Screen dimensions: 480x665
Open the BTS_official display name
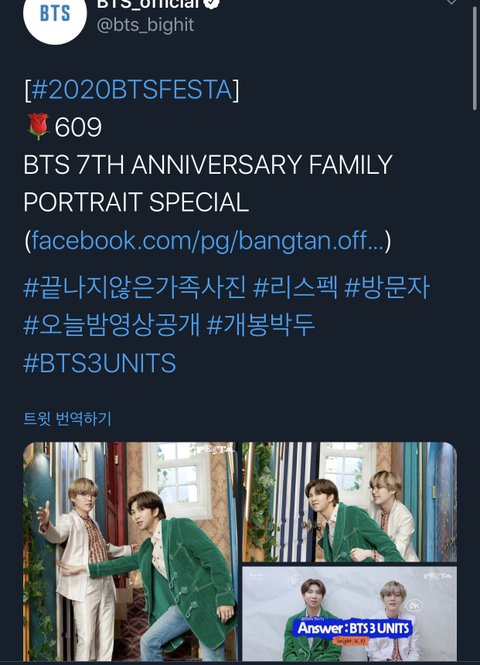pyautogui.click(x=149, y=3)
